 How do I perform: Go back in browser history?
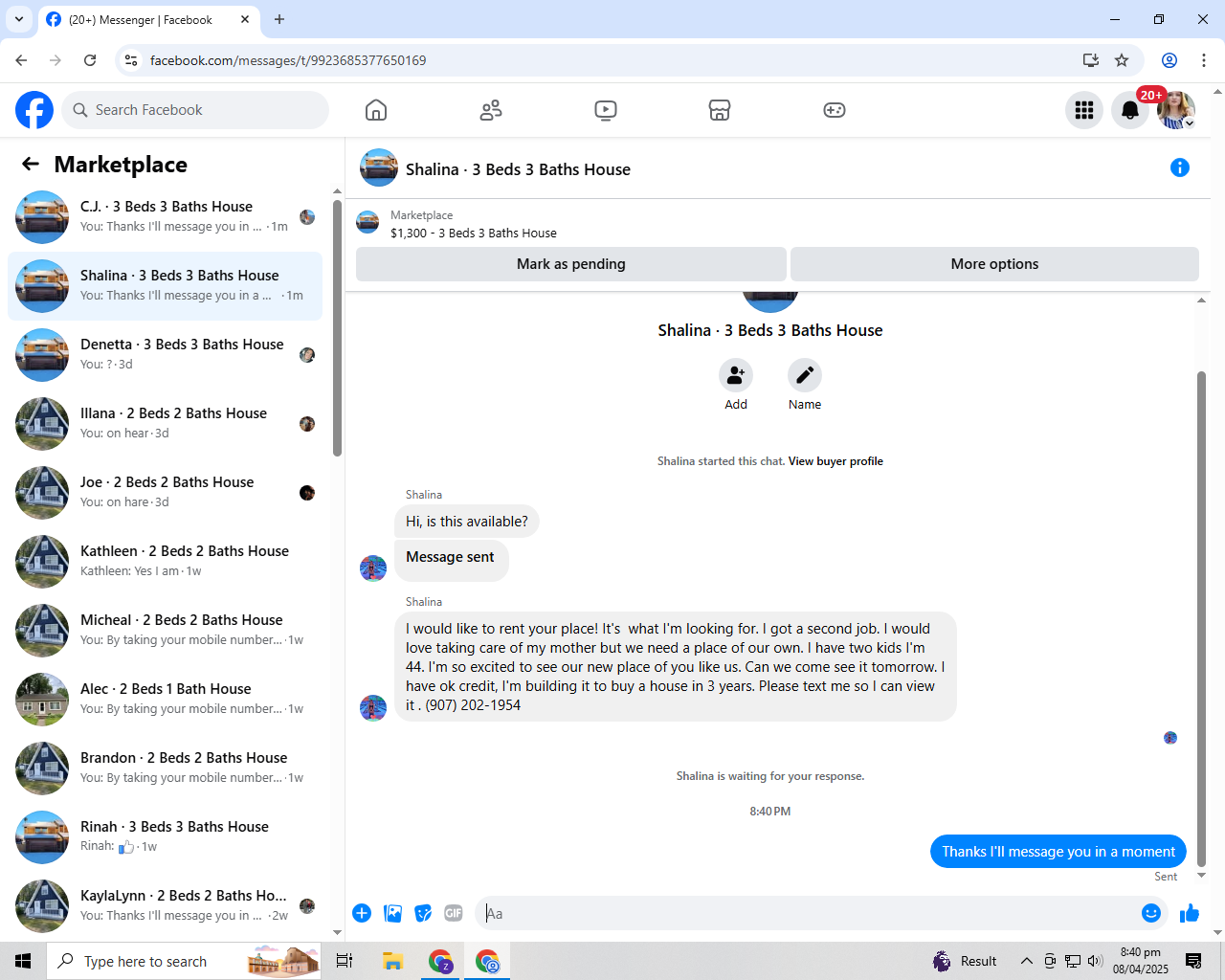(21, 60)
